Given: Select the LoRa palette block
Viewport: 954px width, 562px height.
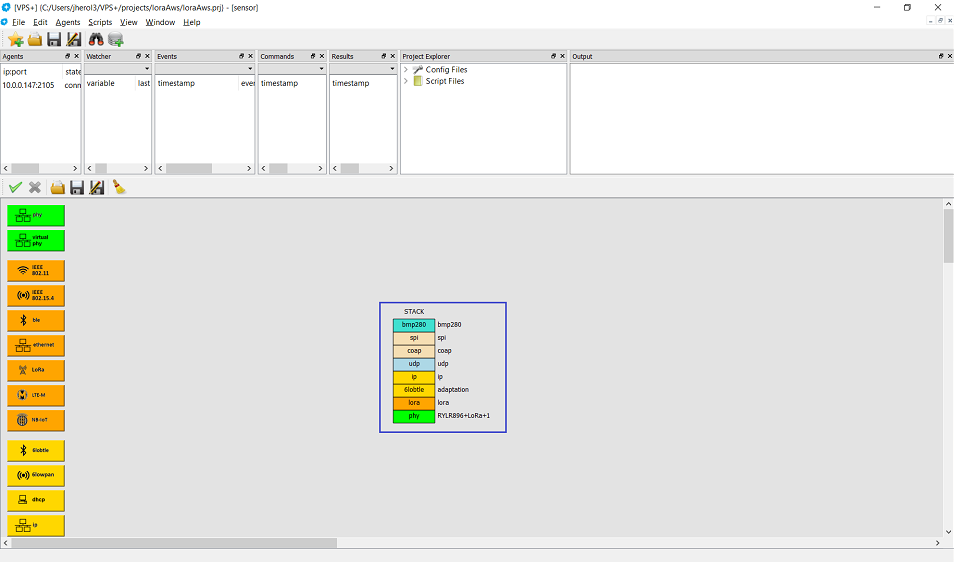Looking at the screenshot, I should pos(36,370).
